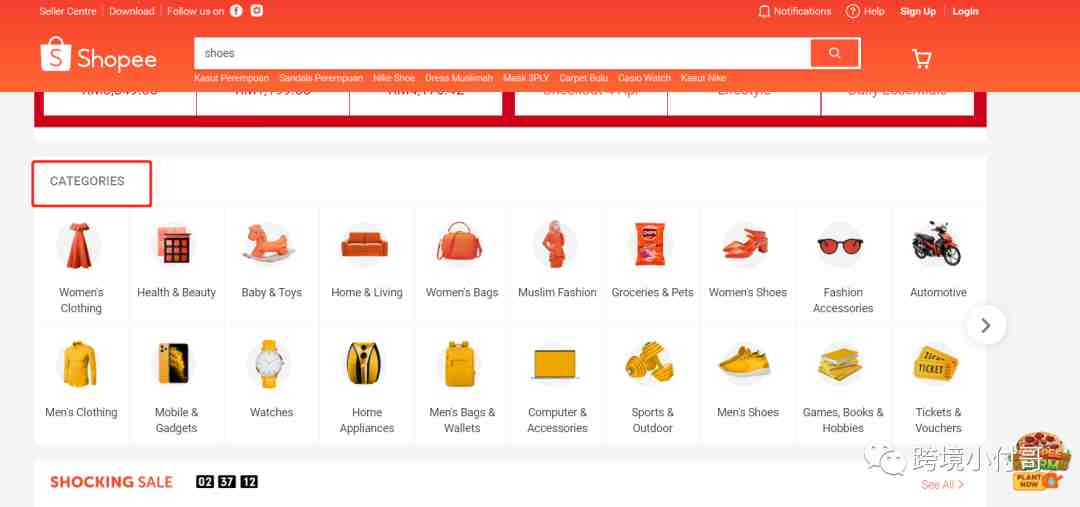The height and width of the screenshot is (507, 1080).
Task: Select the Men's Clothing shirt icon
Action: 81,364
